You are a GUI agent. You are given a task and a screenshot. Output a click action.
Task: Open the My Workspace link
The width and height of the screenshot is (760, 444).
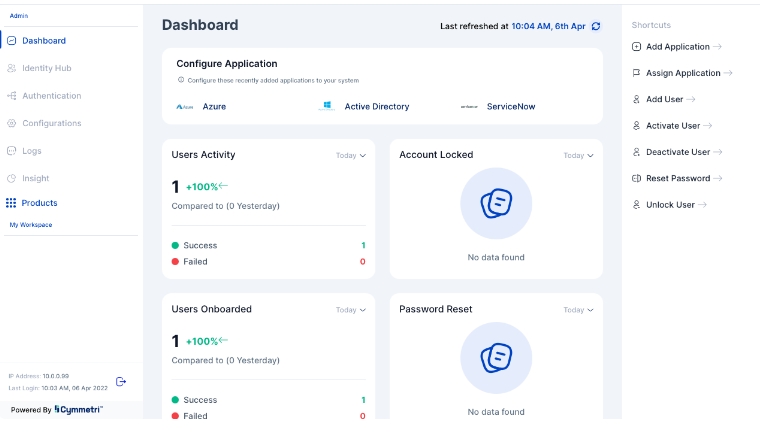(x=31, y=225)
